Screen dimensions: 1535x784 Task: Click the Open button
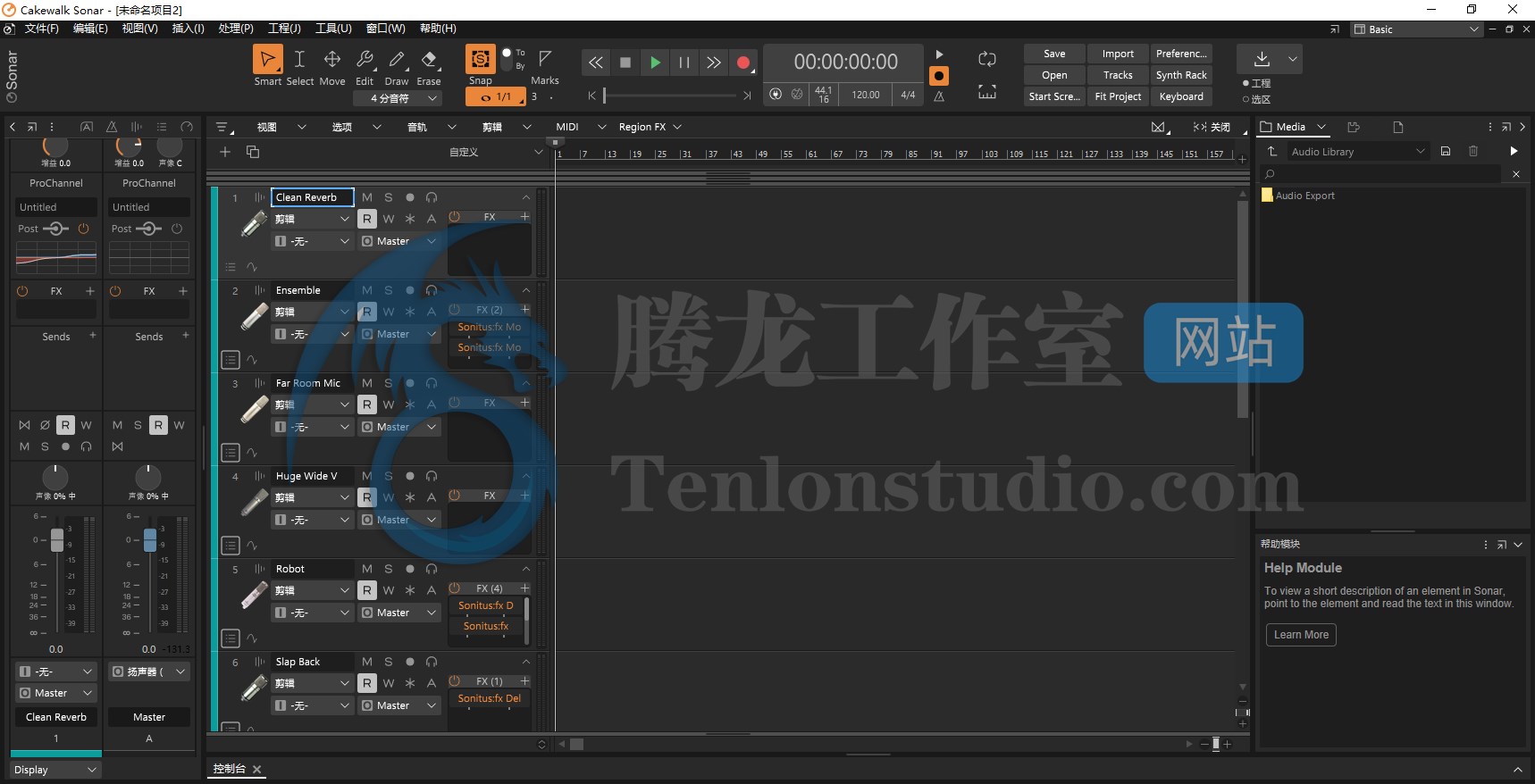(1054, 75)
